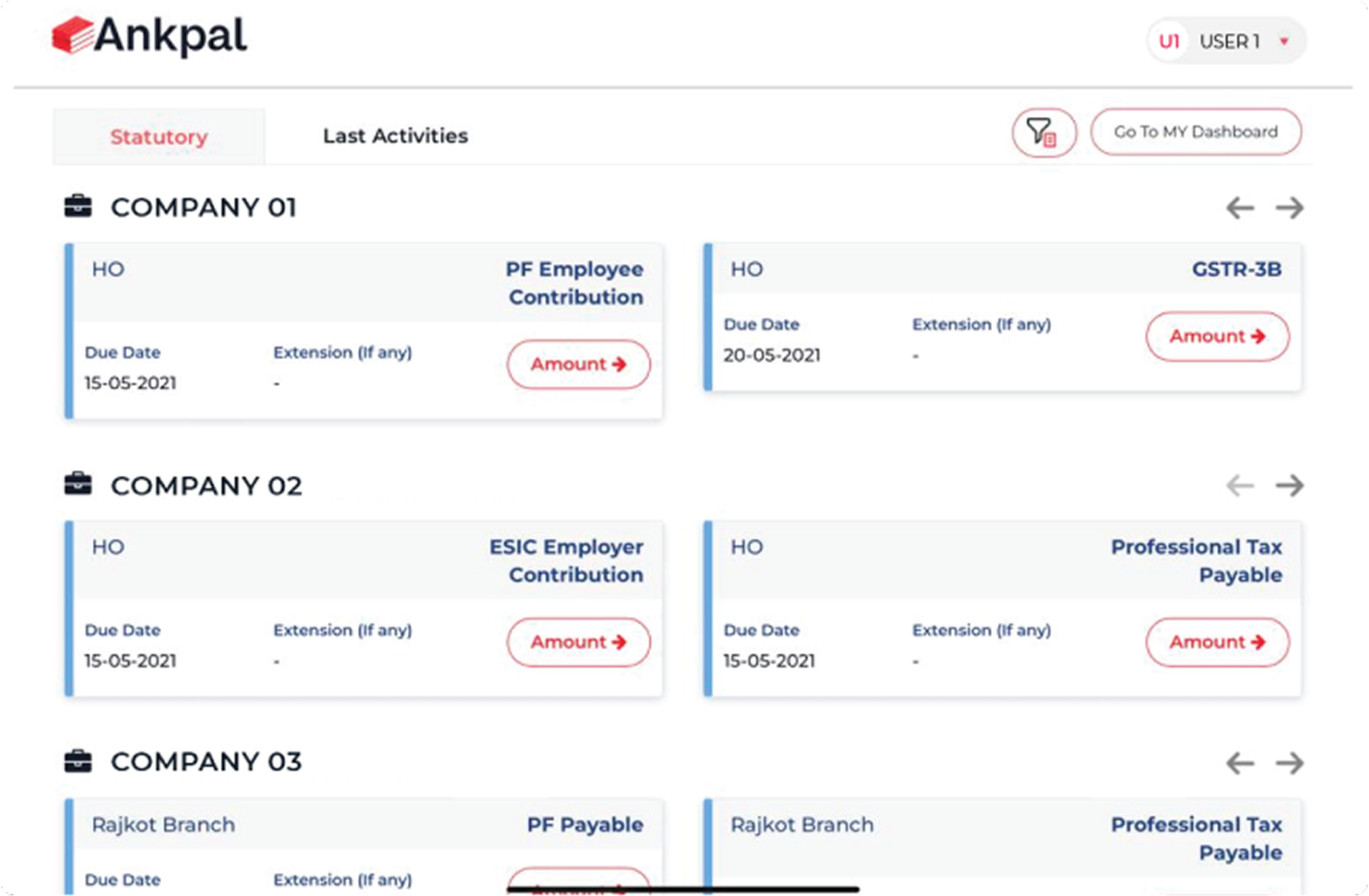
Task: Switch to the Statutory tab
Action: coord(159,137)
